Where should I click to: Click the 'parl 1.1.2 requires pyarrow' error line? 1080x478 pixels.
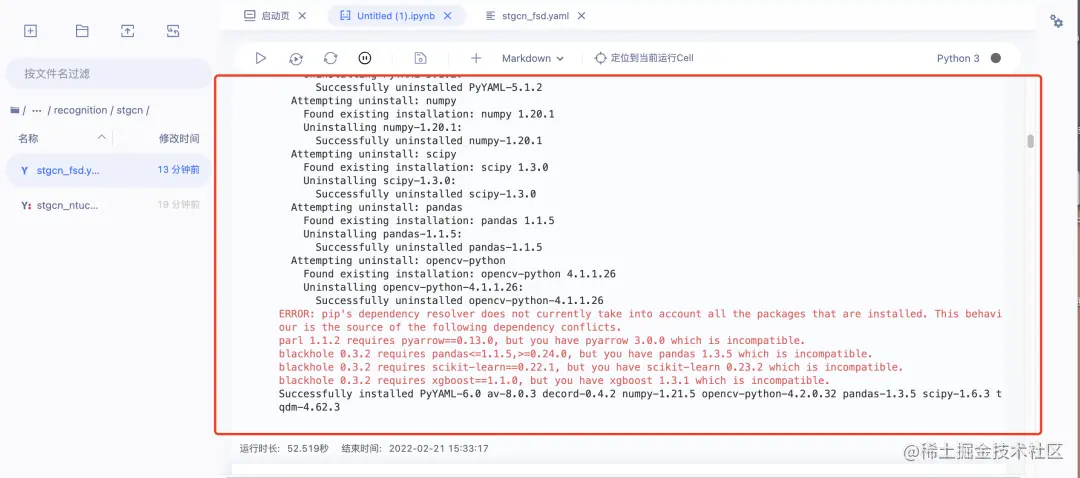541,340
